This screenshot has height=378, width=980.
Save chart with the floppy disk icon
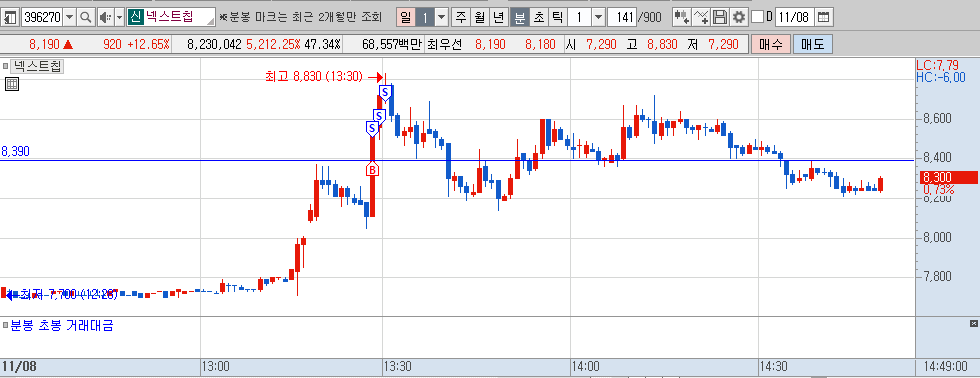point(720,17)
